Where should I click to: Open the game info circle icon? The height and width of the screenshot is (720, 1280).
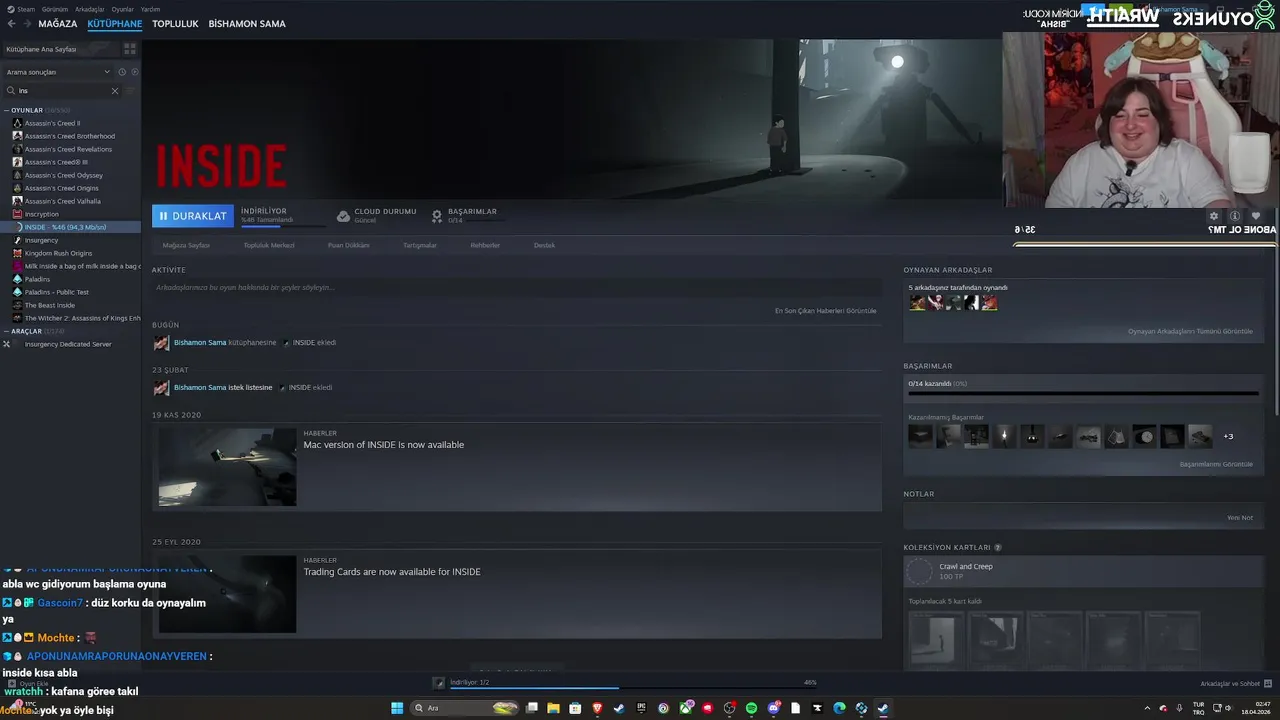point(1235,216)
